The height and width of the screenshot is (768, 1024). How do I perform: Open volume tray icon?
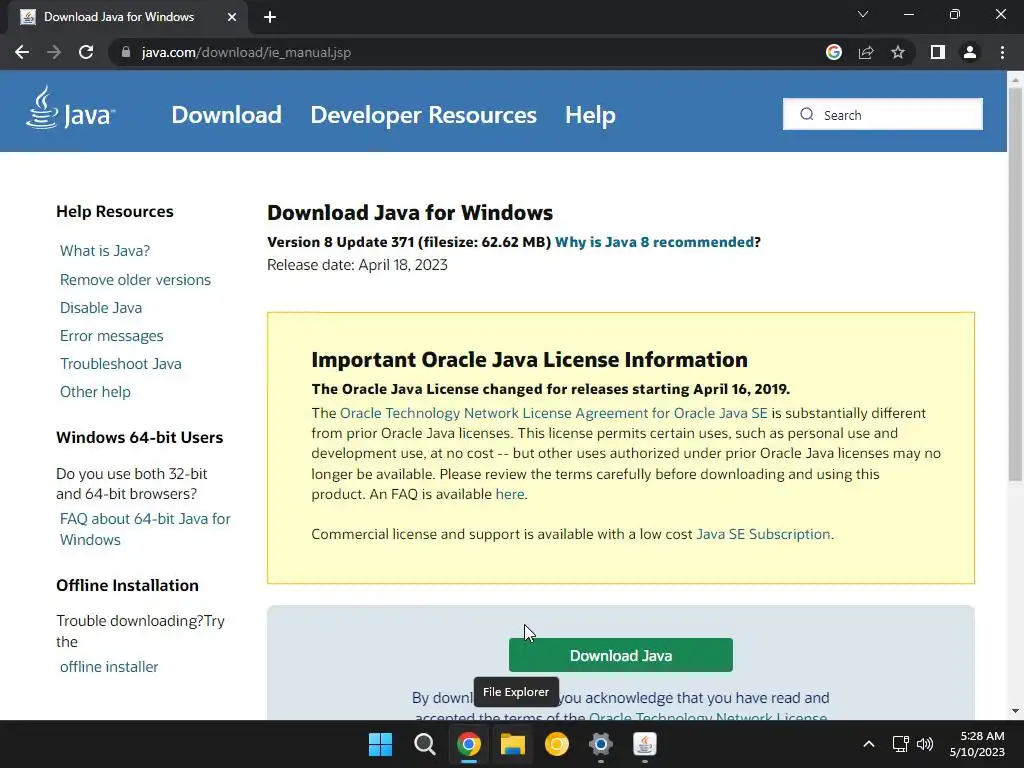925,744
